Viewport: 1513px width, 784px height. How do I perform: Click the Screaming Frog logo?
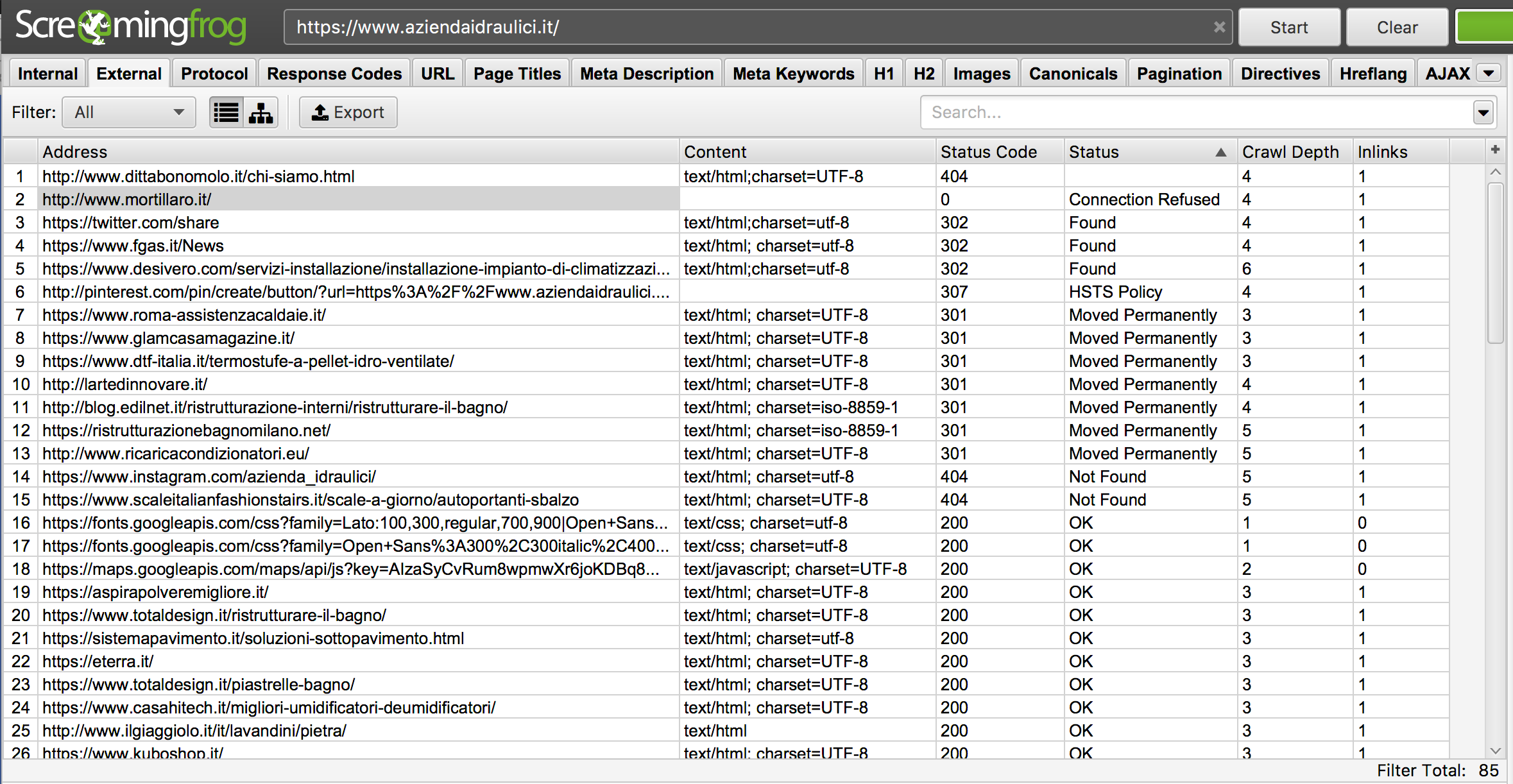131,27
